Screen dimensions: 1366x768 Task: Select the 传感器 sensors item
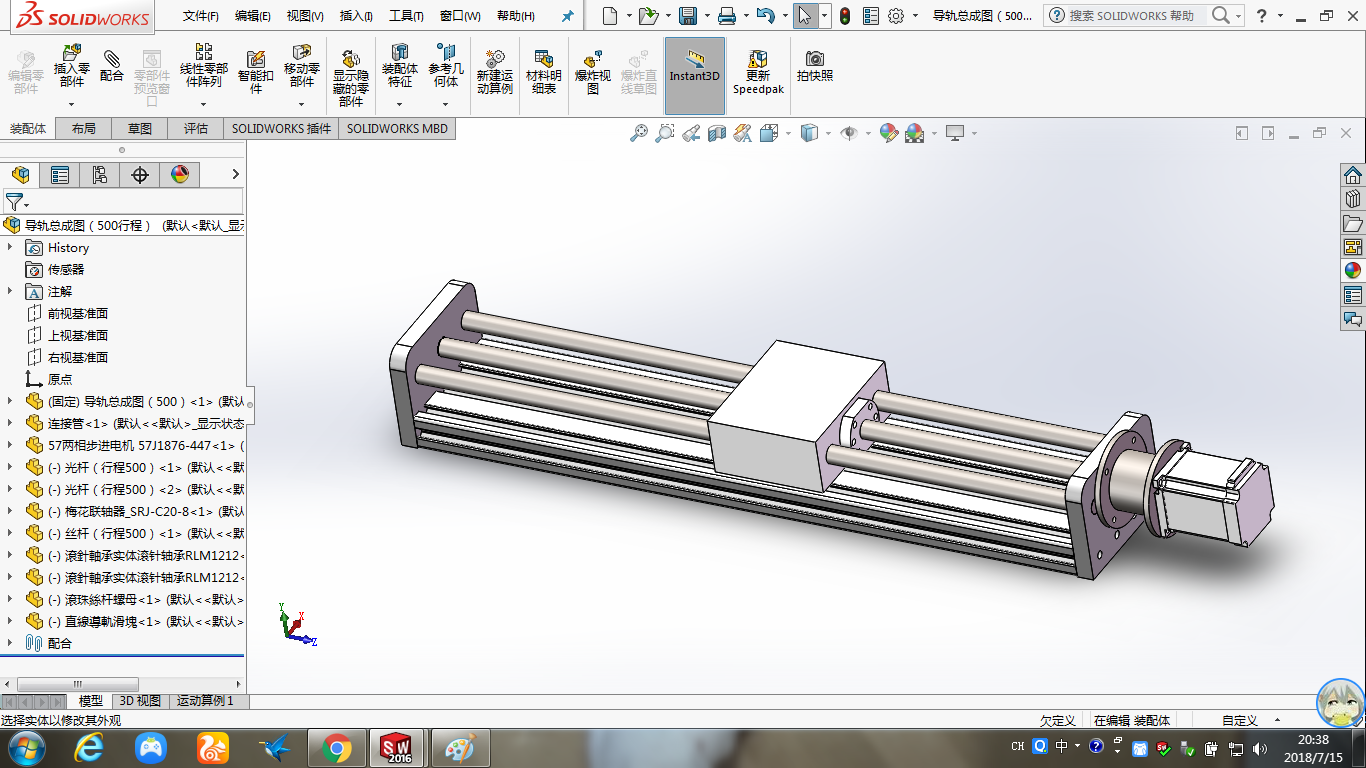pos(66,269)
